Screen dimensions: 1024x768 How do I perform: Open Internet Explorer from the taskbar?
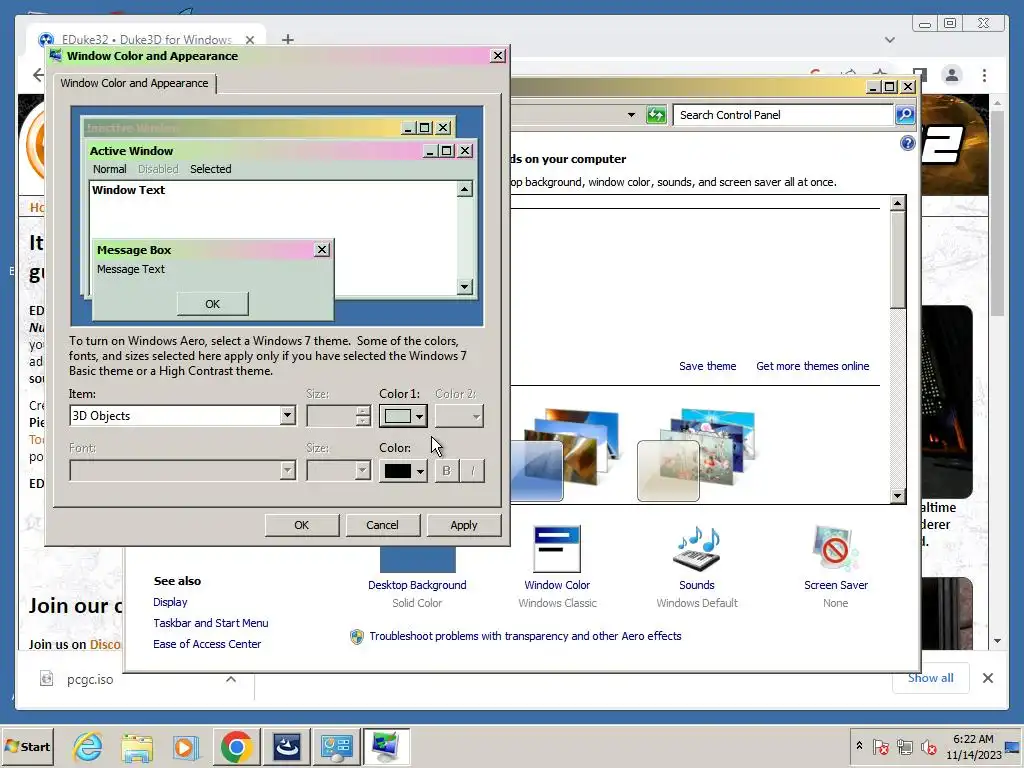(88, 746)
